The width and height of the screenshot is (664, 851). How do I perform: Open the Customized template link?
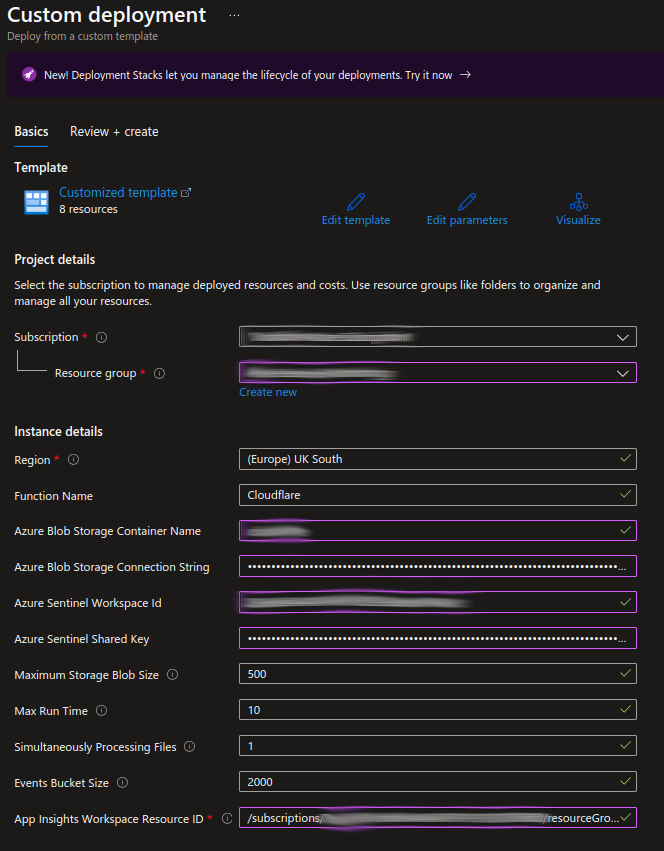pos(118,192)
